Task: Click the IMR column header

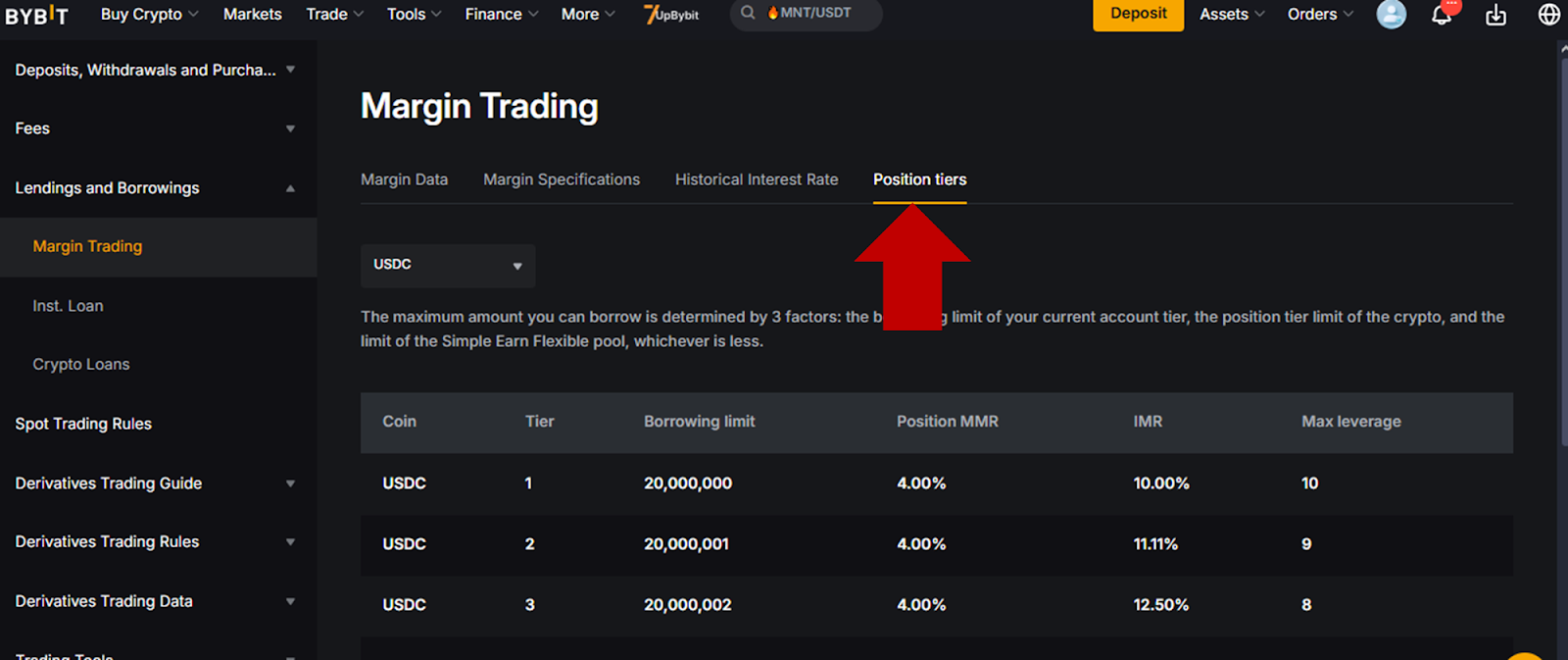Action: [1148, 422]
